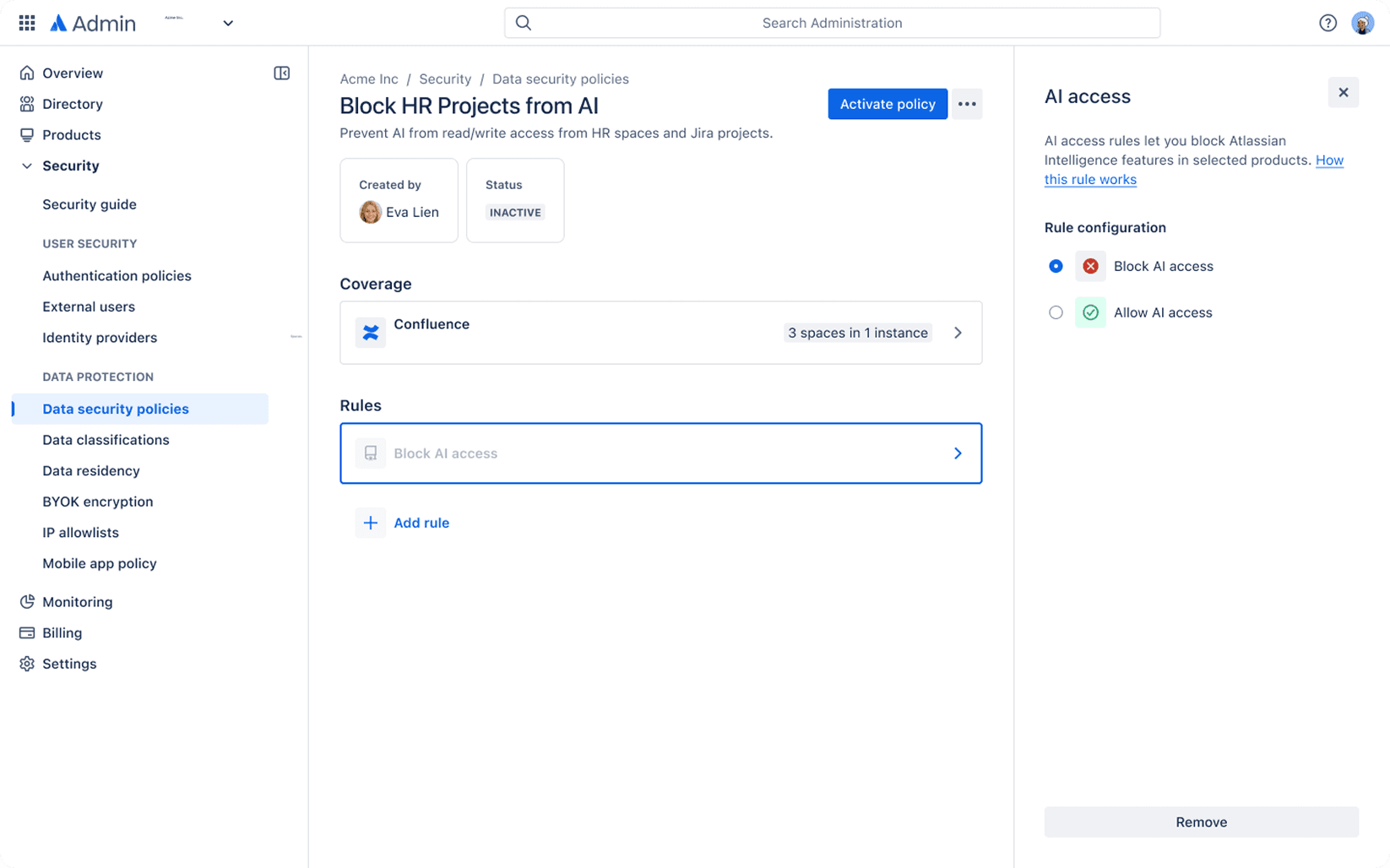1390x868 pixels.
Task: Click the Block AI access rule icon
Action: point(371,453)
